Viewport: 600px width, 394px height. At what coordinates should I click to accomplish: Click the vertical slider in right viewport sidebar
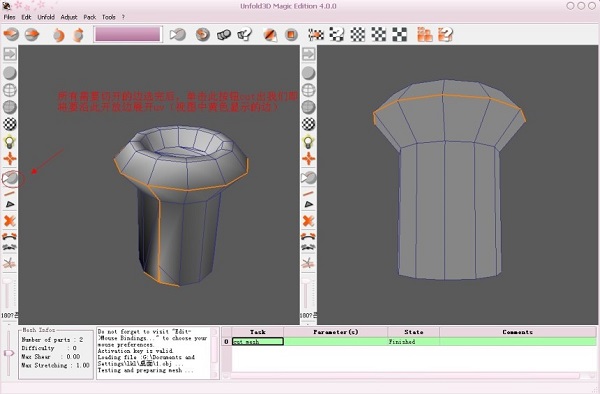[307, 294]
